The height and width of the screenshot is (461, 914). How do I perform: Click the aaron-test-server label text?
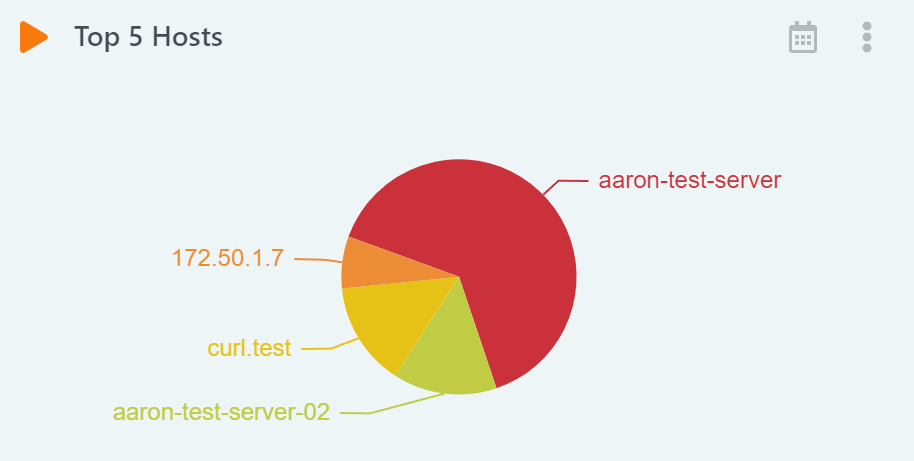tap(690, 181)
